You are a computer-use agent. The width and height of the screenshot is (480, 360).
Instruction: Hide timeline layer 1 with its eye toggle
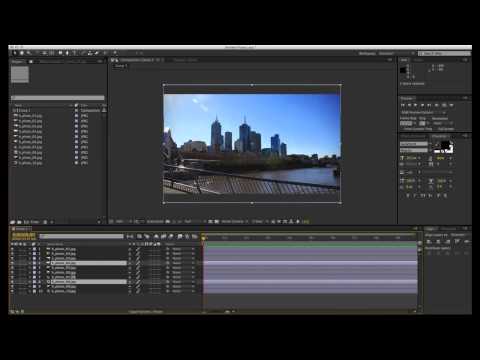13,249
